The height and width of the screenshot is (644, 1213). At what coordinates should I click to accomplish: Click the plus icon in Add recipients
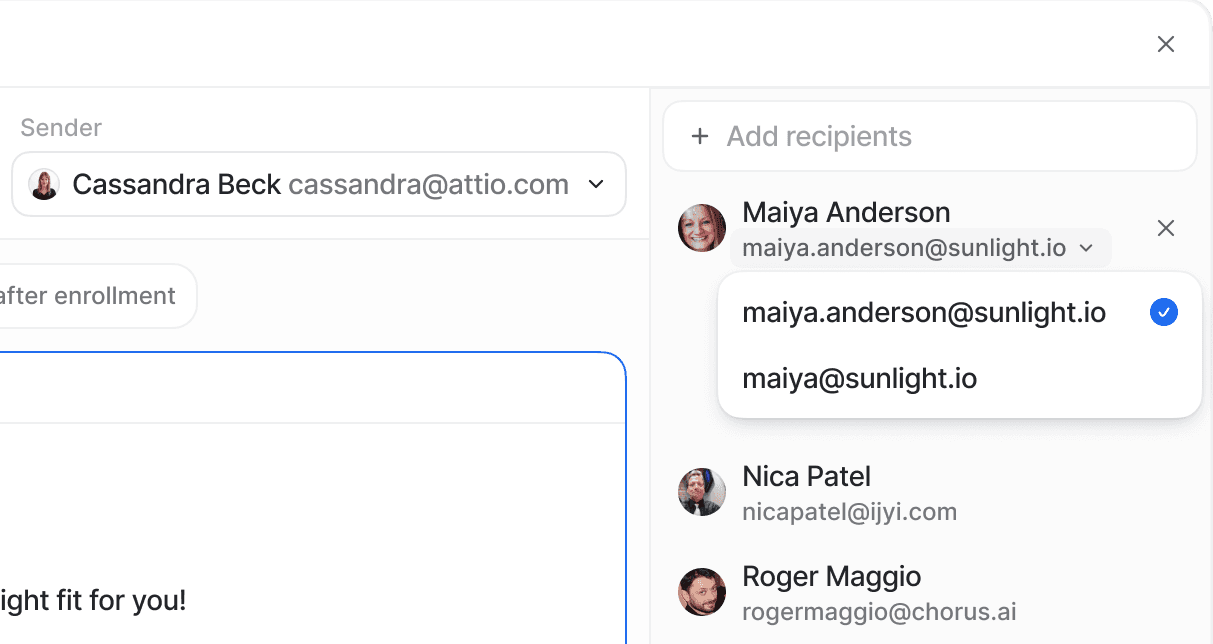(700, 136)
